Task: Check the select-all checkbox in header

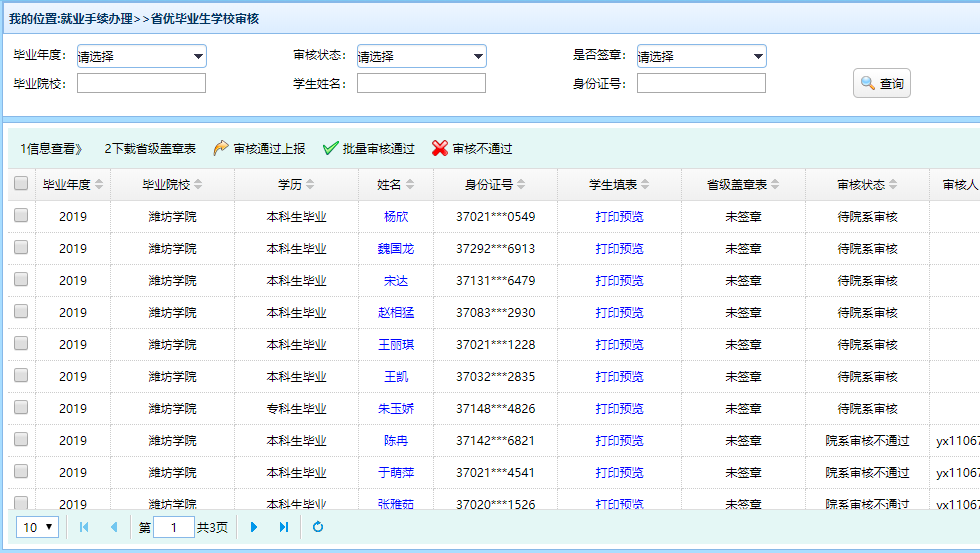Action: [21, 184]
